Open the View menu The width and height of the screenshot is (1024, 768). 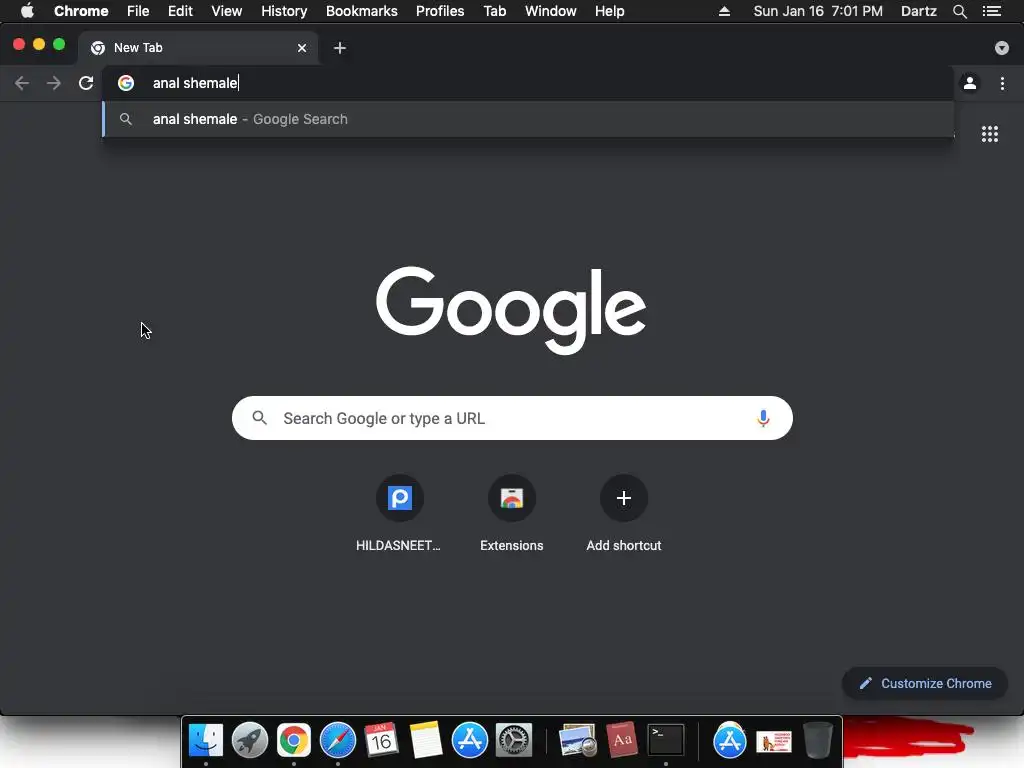227,11
